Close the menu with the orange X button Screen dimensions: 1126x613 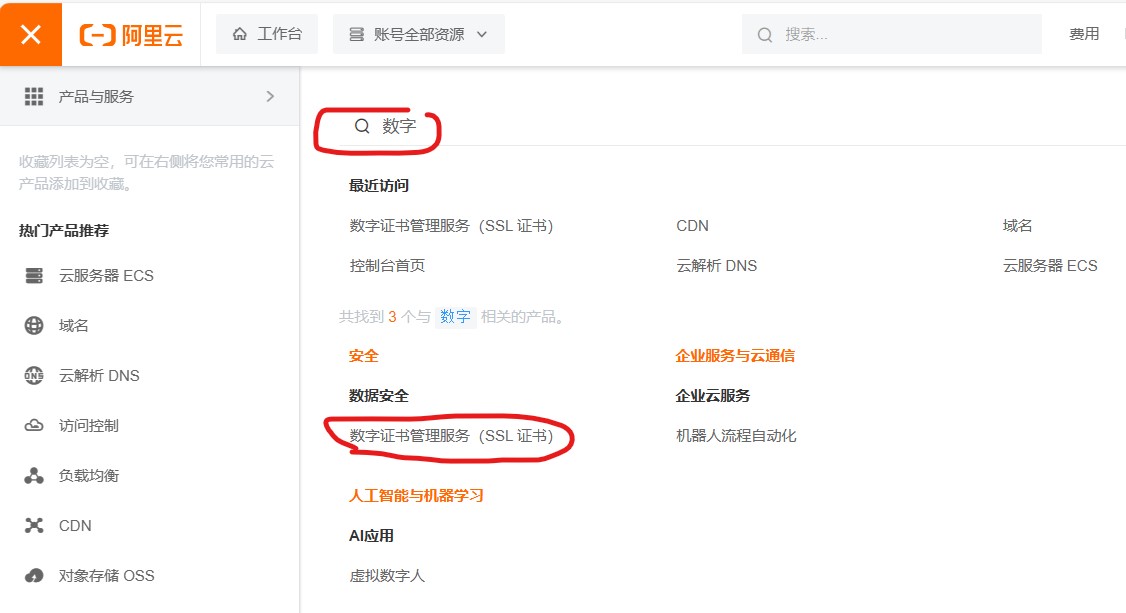(x=31, y=34)
